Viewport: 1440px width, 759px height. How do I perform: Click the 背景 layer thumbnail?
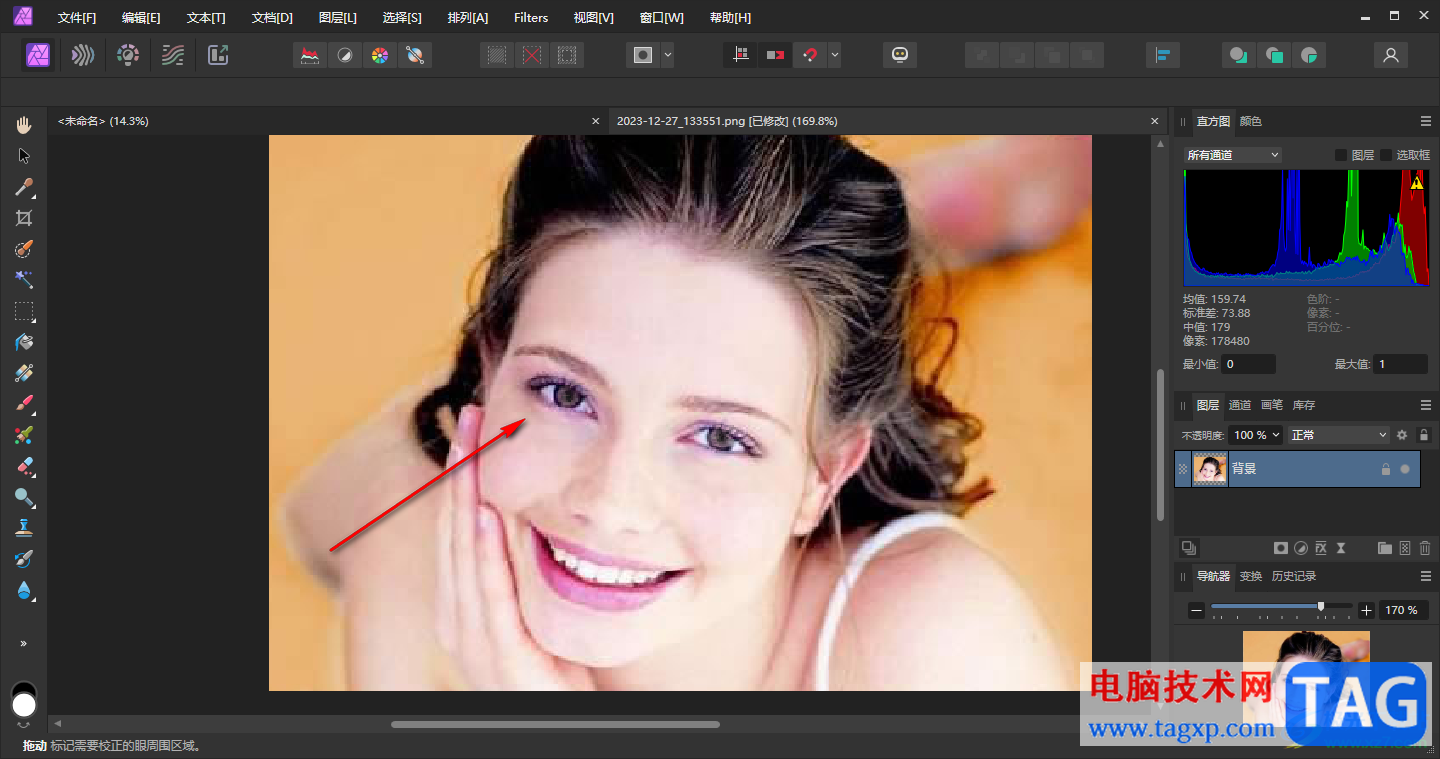pos(1210,469)
